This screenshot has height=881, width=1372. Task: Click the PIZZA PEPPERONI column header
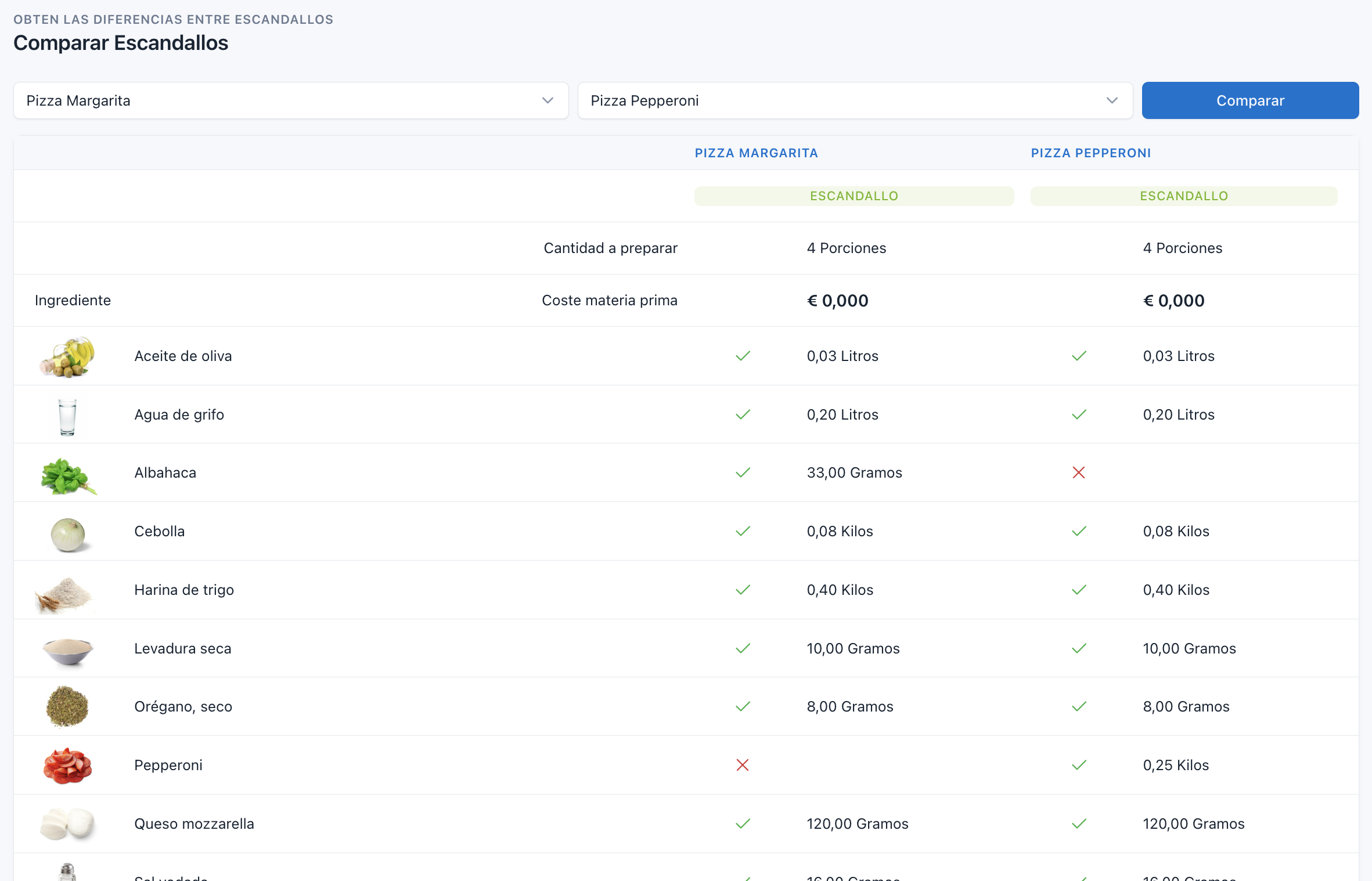[1090, 153]
